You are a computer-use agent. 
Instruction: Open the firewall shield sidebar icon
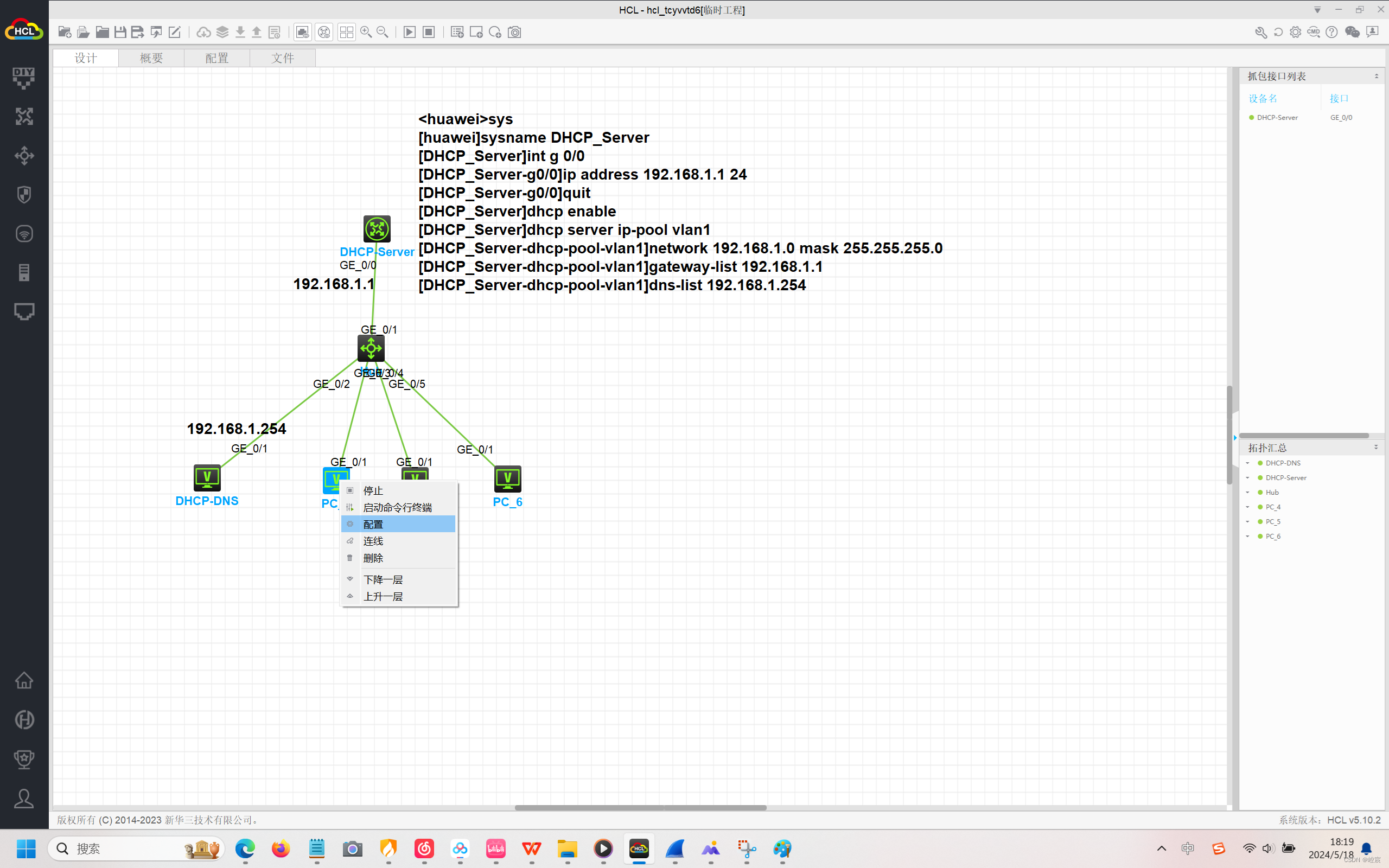click(24, 195)
